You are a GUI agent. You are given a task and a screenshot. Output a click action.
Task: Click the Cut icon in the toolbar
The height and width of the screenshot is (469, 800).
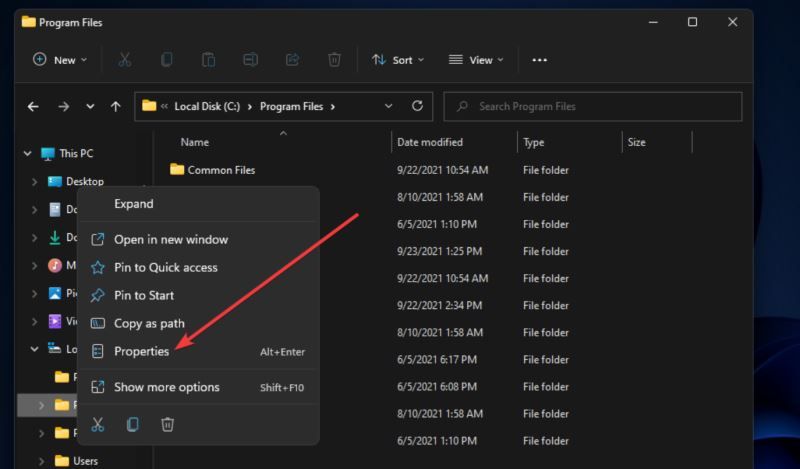(x=125, y=60)
